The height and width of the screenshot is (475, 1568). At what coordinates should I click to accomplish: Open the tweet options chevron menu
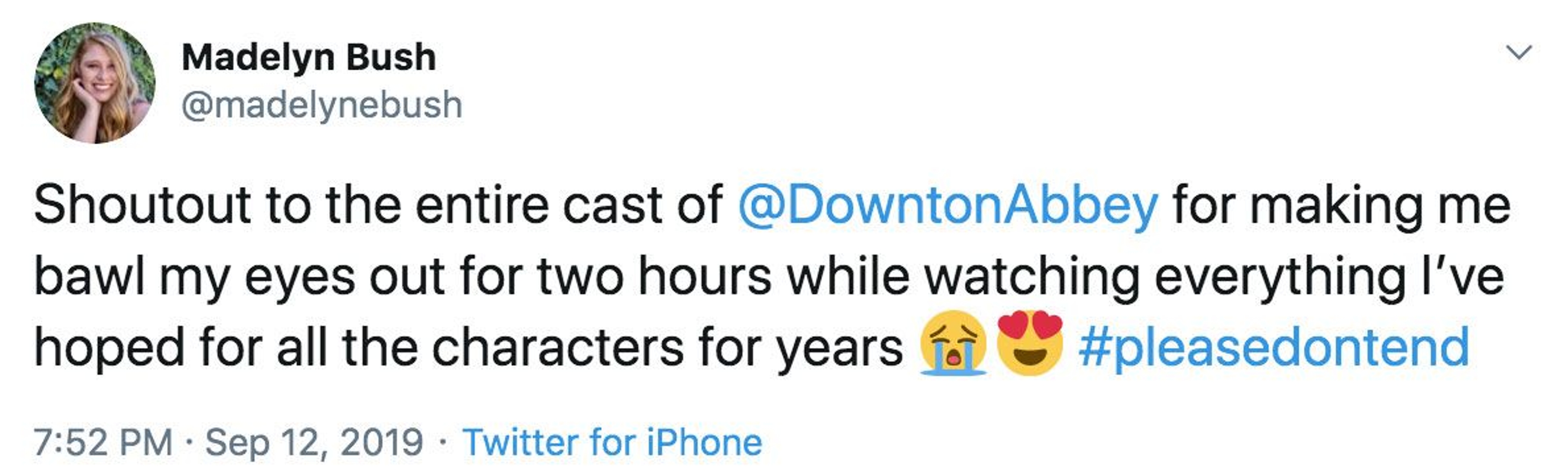1519,52
